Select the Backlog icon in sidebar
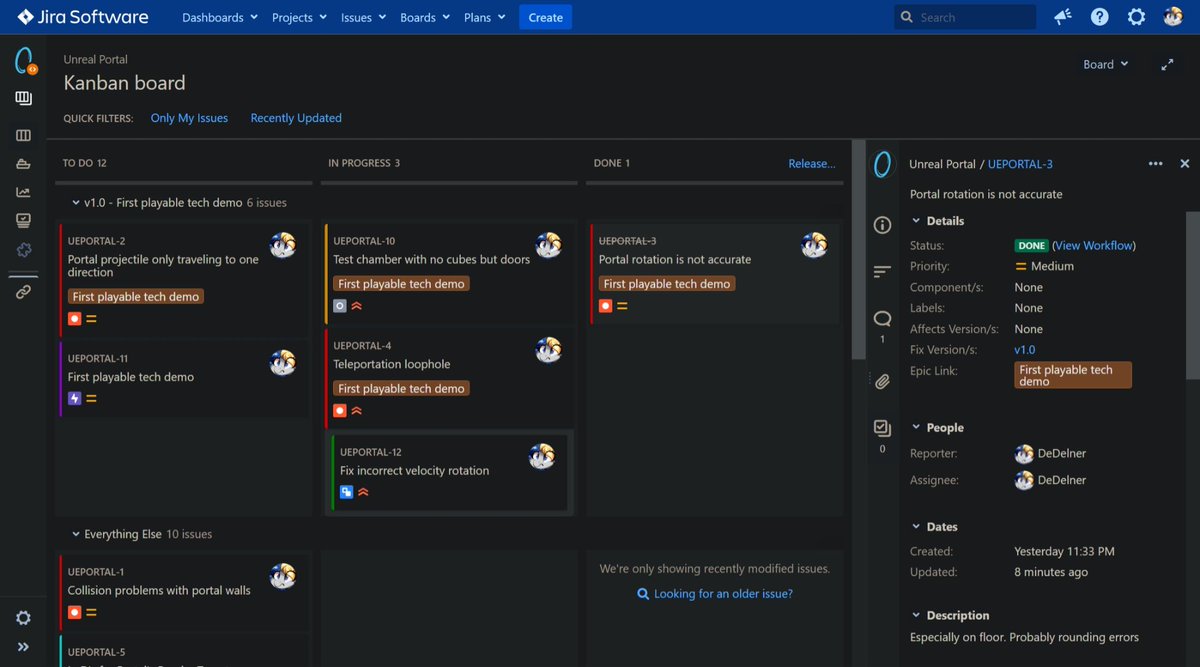This screenshot has height=667, width=1200. pos(24,98)
